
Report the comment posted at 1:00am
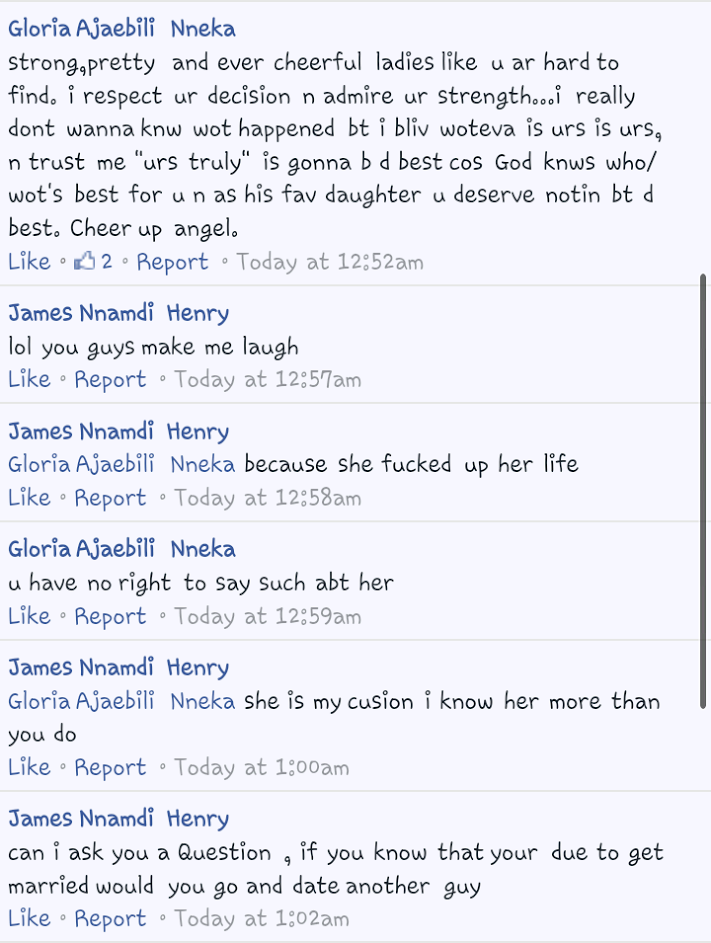110,768
